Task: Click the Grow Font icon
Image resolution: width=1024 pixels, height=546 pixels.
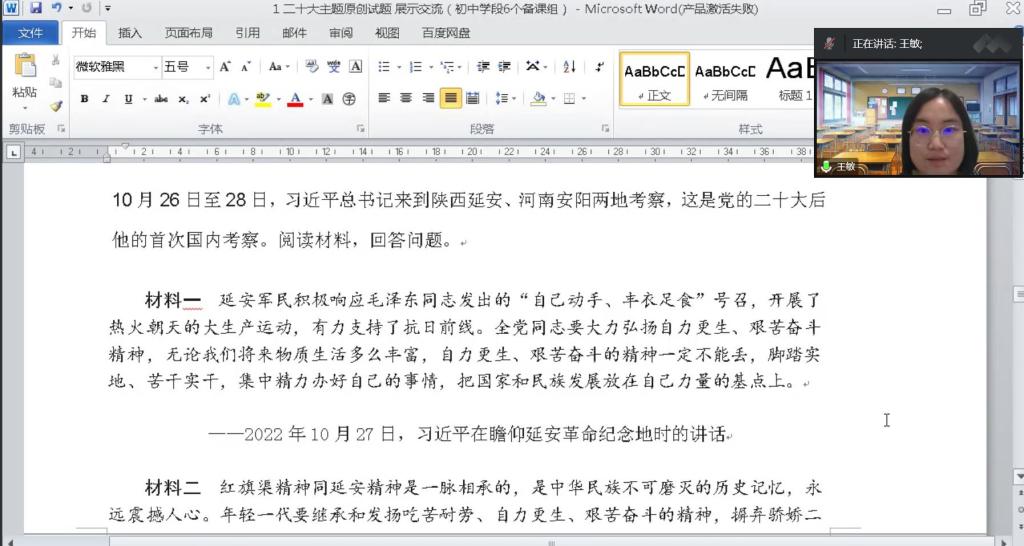Action: (224, 67)
